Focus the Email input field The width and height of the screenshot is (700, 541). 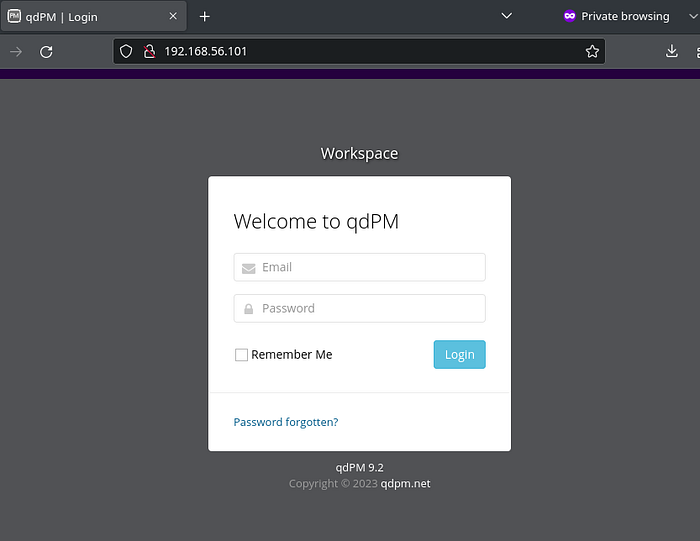pos(370,267)
